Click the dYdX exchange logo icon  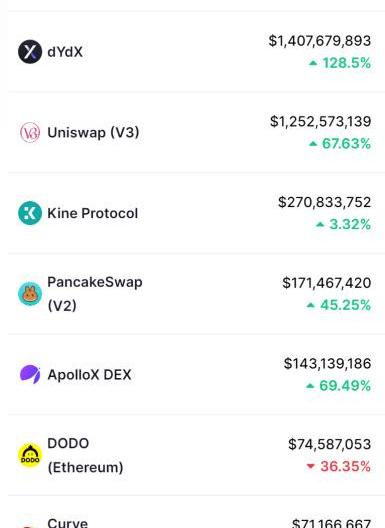(30, 52)
